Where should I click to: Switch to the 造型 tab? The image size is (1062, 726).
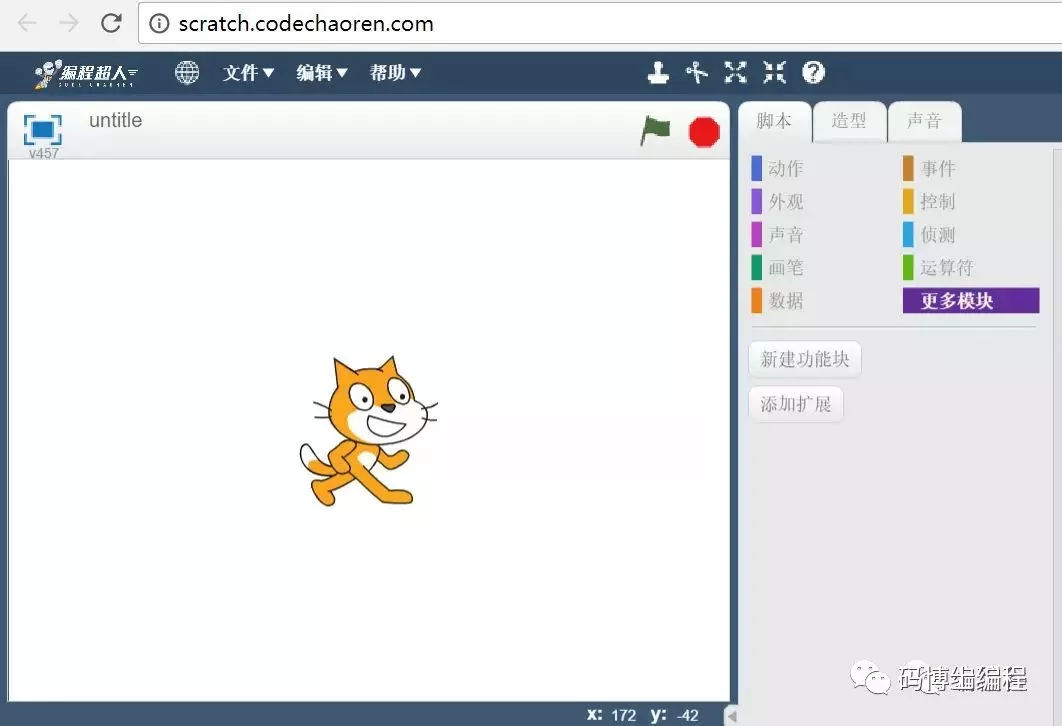[849, 121]
